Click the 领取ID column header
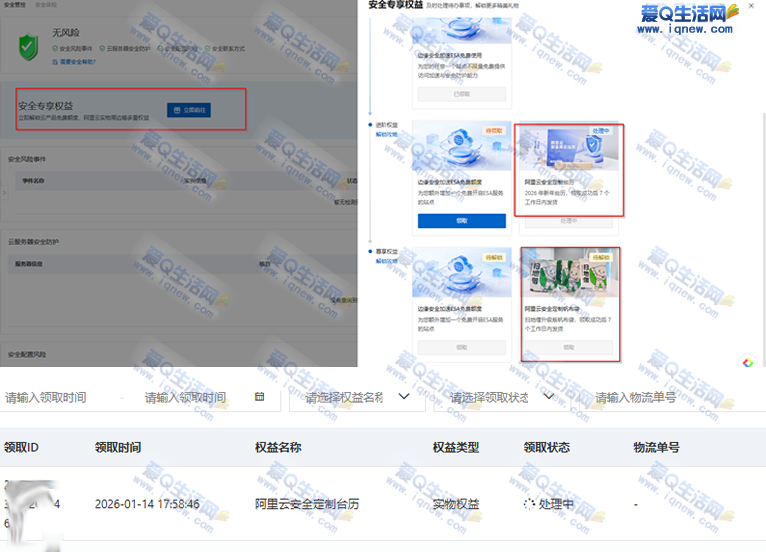 (x=21, y=447)
